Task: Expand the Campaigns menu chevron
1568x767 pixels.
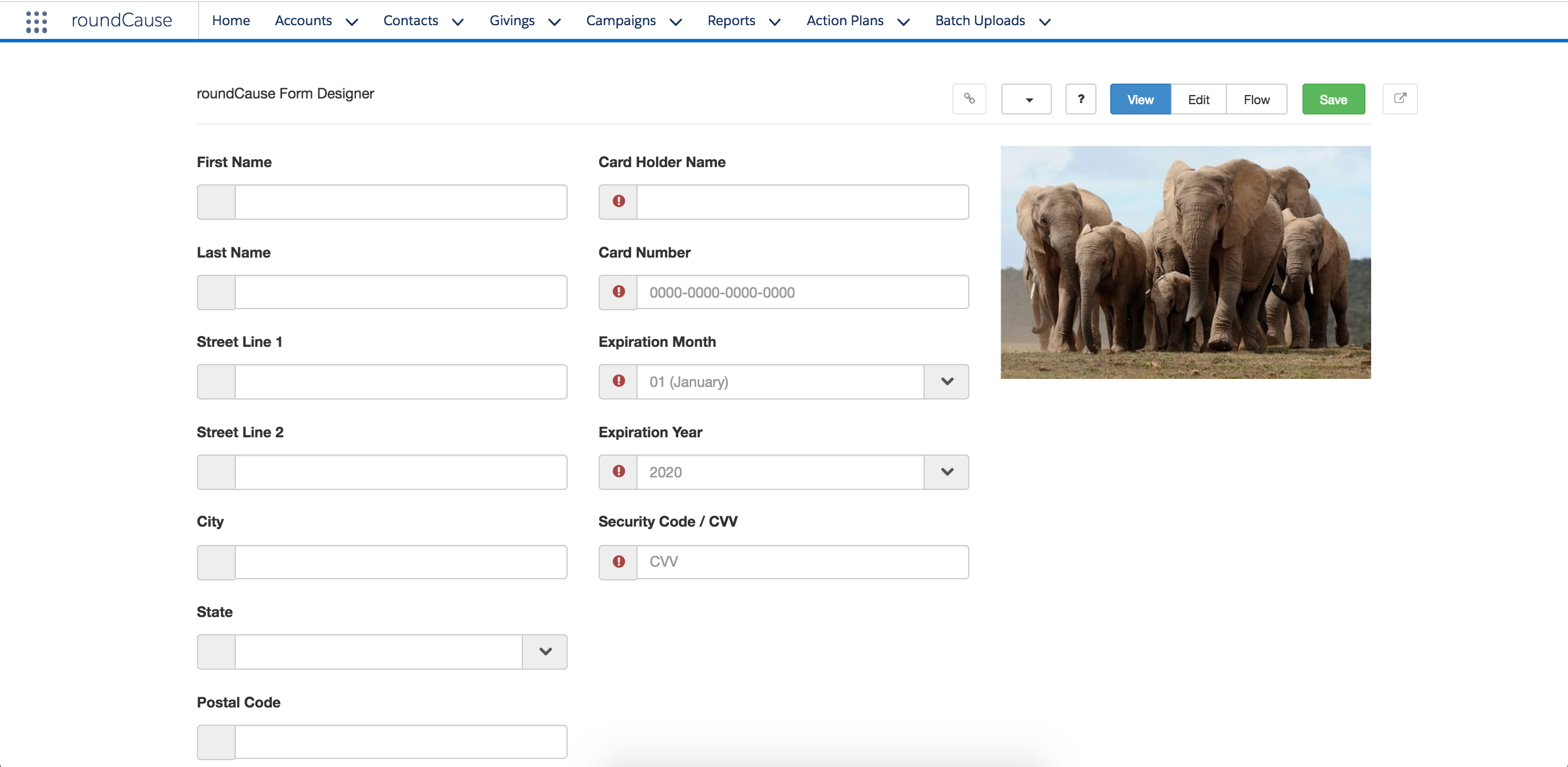Action: (x=676, y=22)
